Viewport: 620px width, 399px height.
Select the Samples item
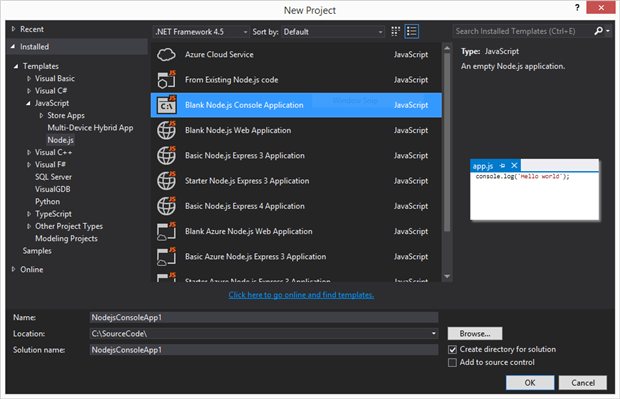[x=37, y=251]
